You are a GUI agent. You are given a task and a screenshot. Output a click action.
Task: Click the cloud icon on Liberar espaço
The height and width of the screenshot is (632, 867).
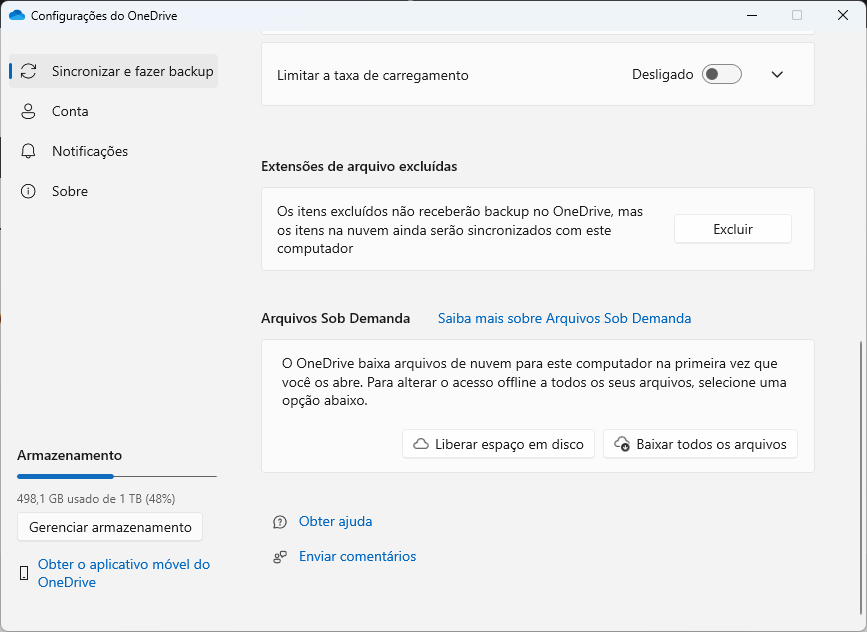pos(421,444)
